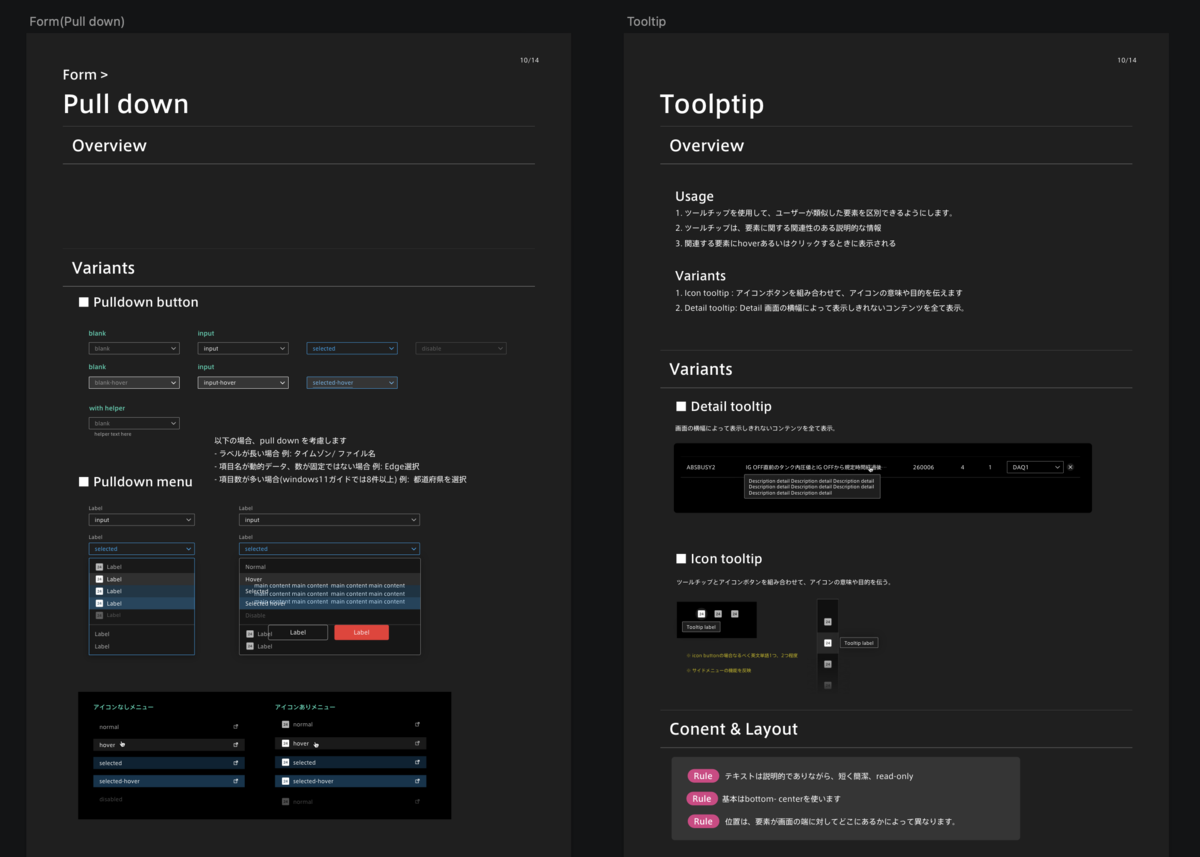Click the red 'Label' button
Viewport: 1200px width, 857px height.
tap(361, 632)
